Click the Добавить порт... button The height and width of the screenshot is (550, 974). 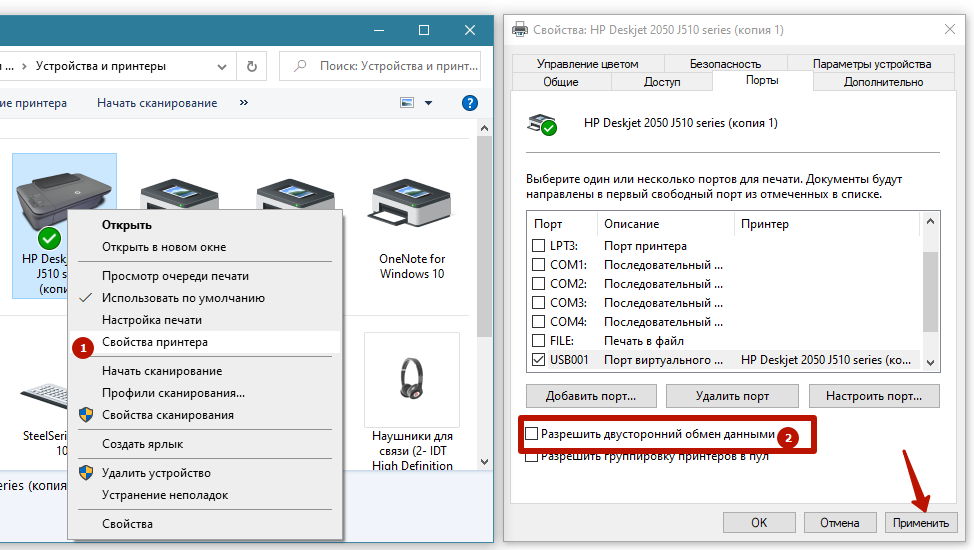click(591, 396)
